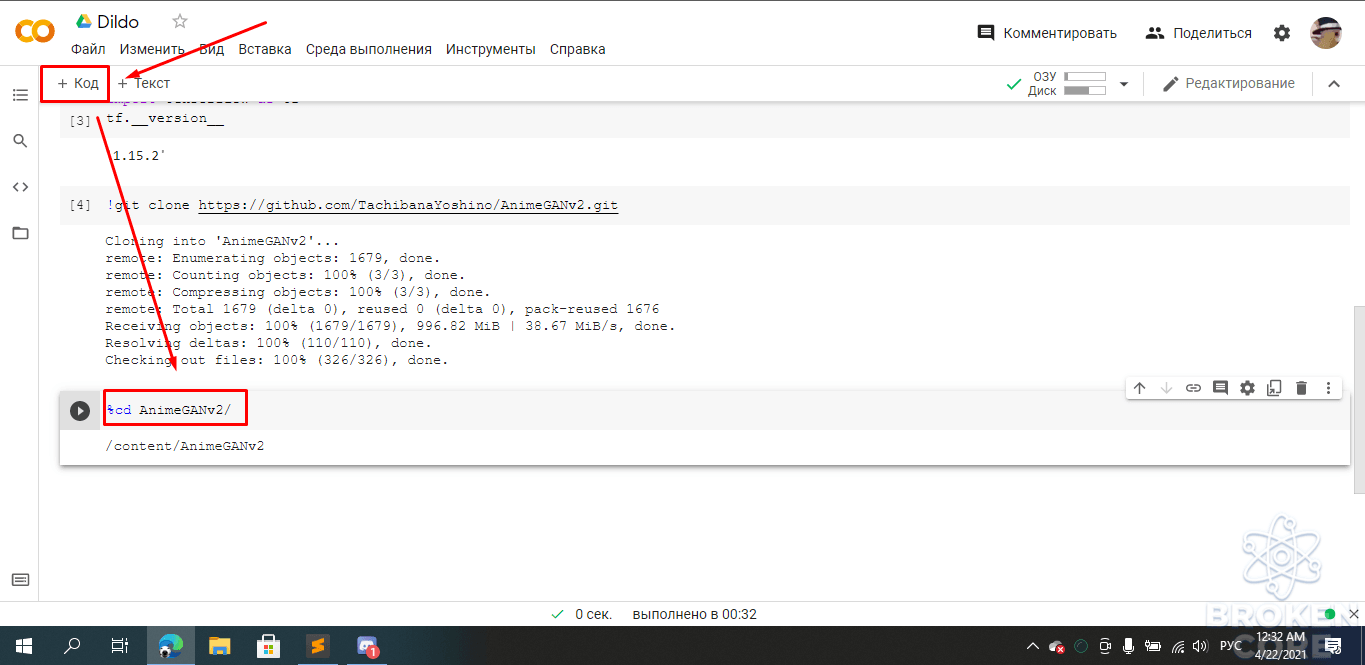Open the Справка menu
The width and height of the screenshot is (1365, 665).
point(578,49)
